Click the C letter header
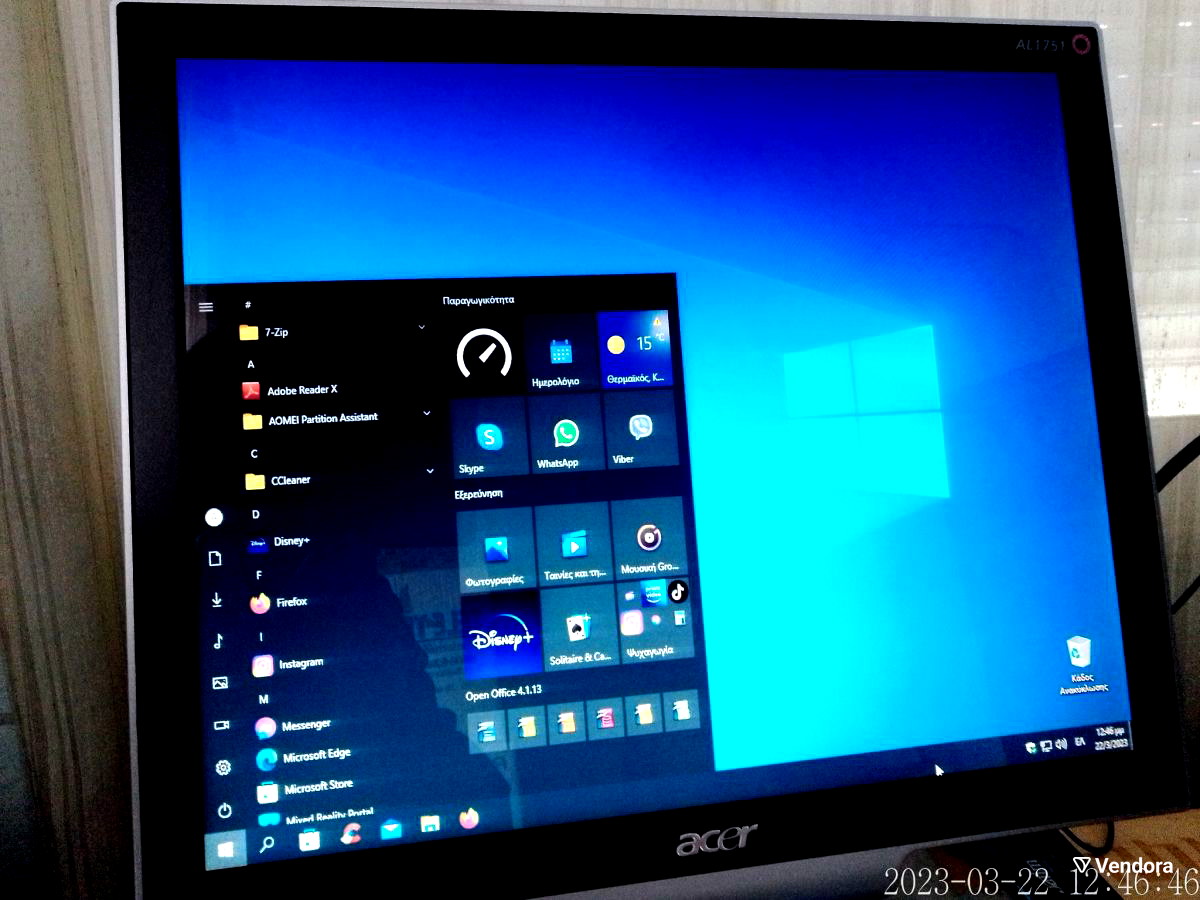Image resolution: width=1200 pixels, height=900 pixels. [x=254, y=453]
